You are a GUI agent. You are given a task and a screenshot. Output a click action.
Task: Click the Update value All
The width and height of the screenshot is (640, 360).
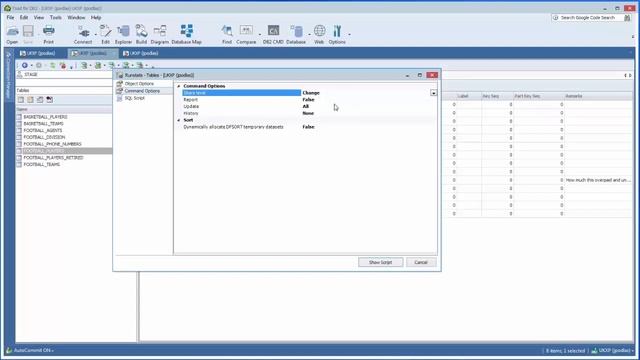tap(306, 107)
